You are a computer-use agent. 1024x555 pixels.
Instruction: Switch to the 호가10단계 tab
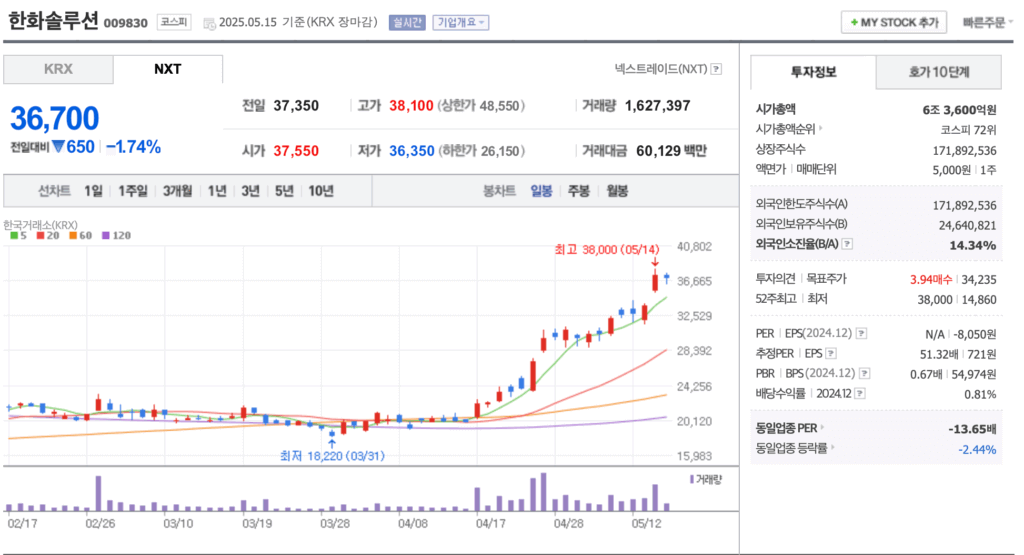tap(938, 72)
